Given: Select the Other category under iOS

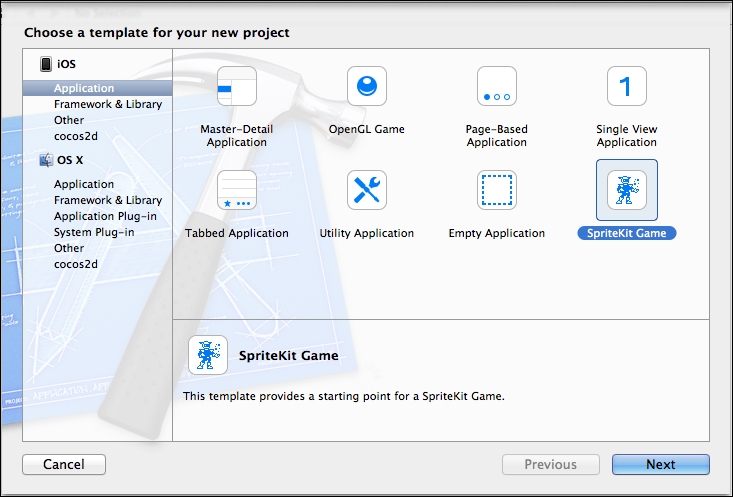Looking at the screenshot, I should click(69, 120).
